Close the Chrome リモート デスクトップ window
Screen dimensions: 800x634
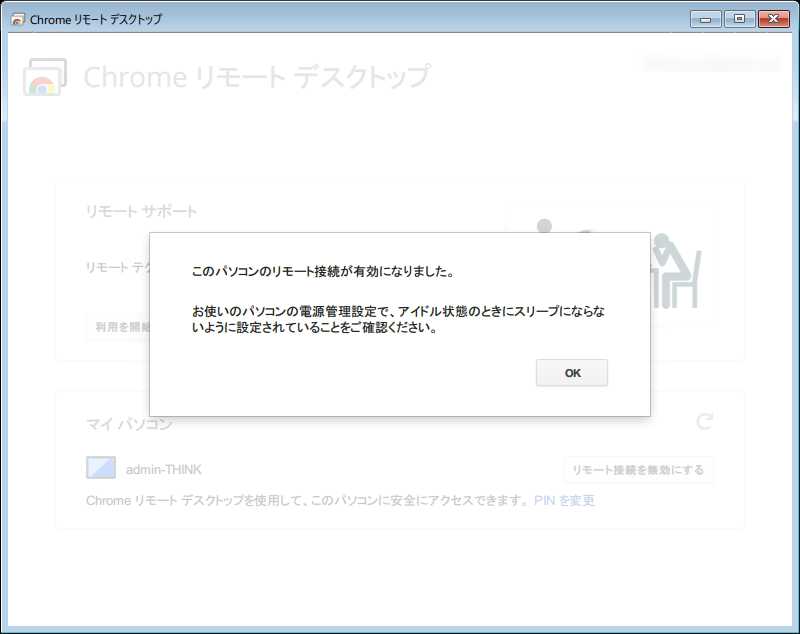pyautogui.click(x=774, y=18)
